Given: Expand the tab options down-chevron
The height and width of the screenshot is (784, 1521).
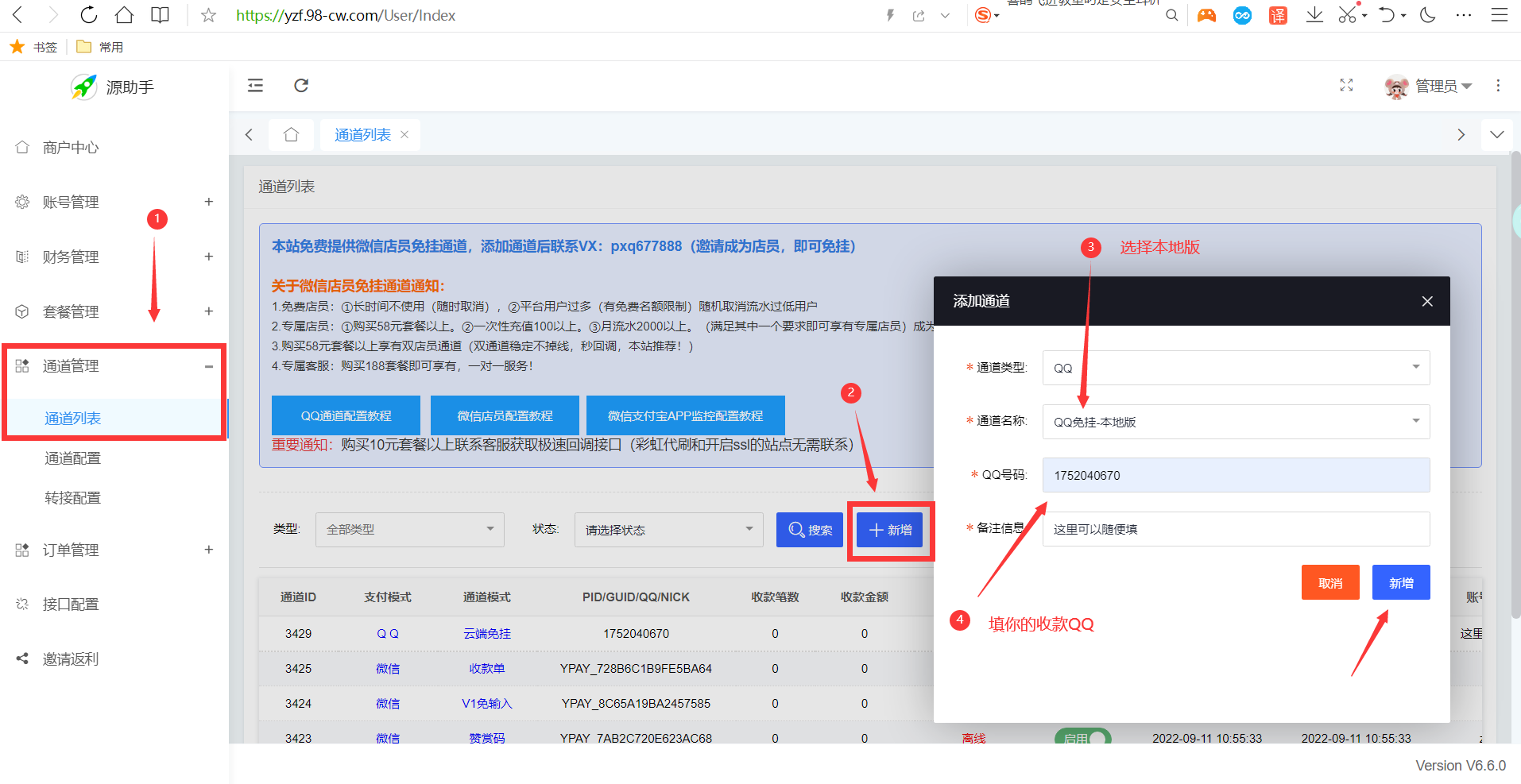Looking at the screenshot, I should [1497, 134].
